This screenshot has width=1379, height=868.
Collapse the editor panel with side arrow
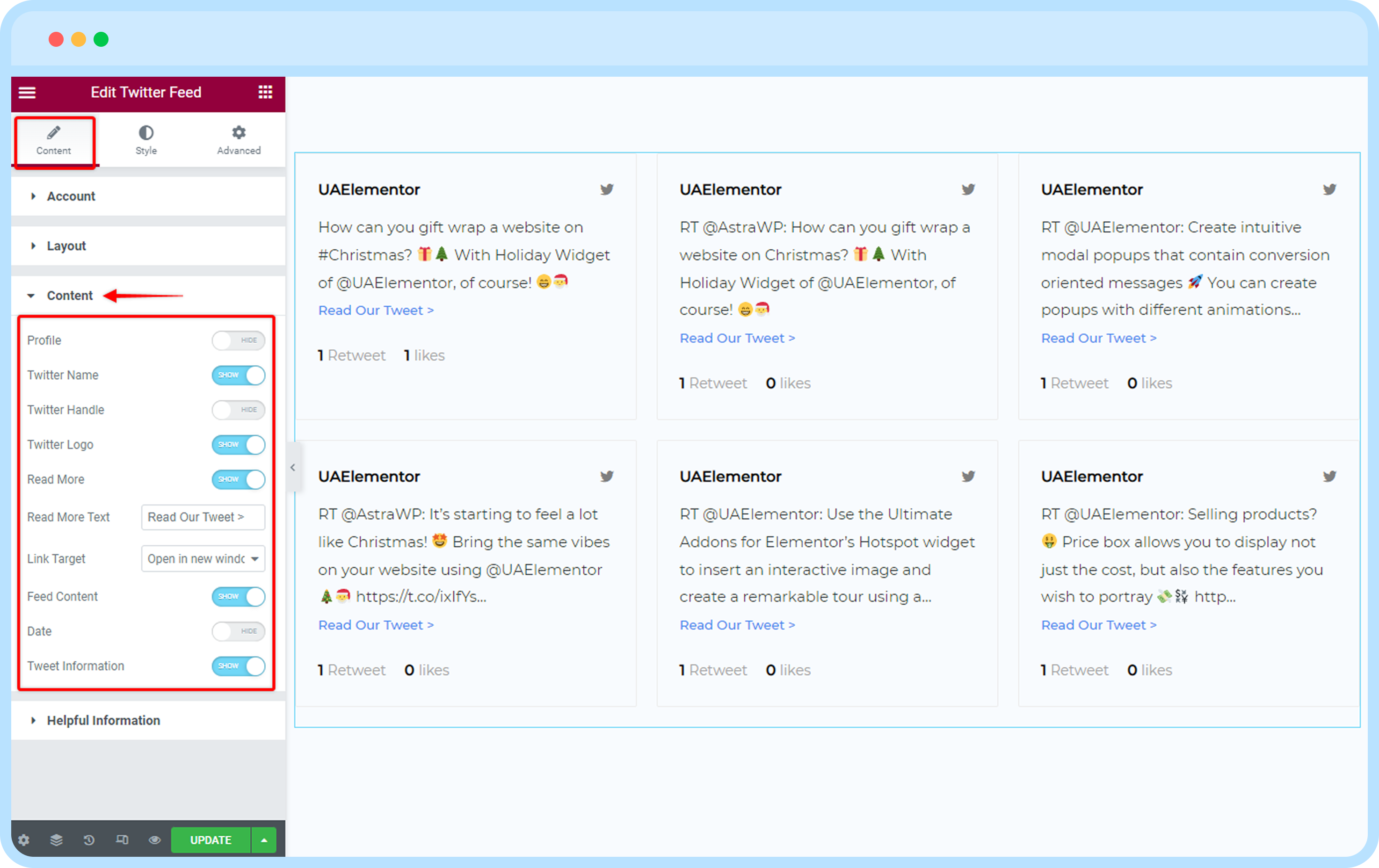click(x=293, y=468)
